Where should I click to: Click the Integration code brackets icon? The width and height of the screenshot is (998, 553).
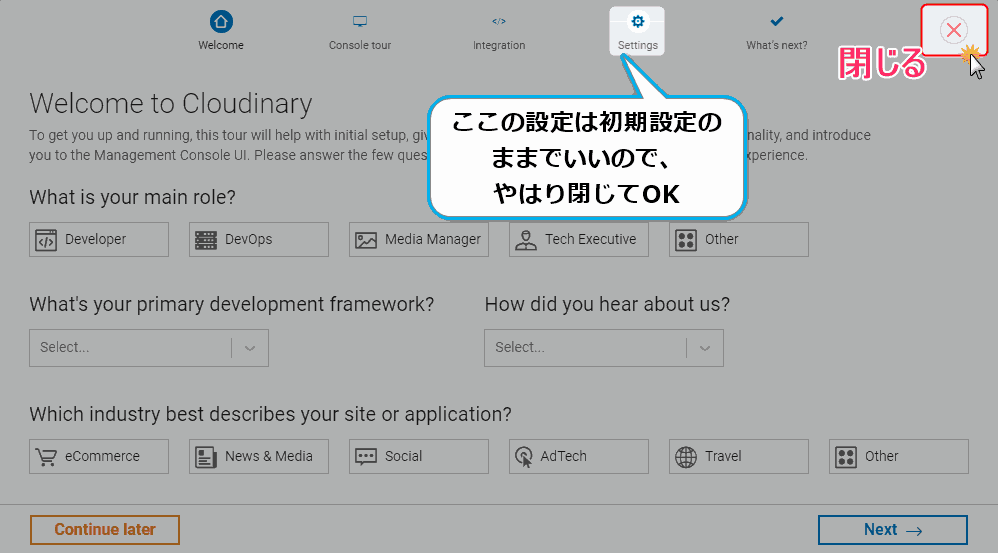tap(499, 22)
